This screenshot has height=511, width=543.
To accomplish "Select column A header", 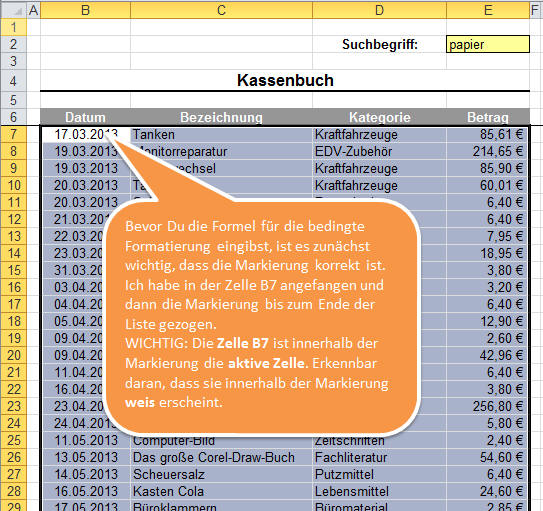I will (34, 10).
